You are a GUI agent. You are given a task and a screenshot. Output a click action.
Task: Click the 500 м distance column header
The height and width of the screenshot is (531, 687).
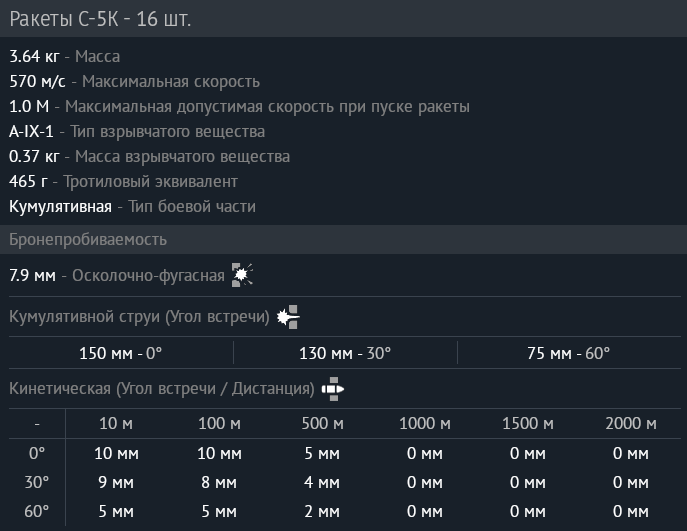click(322, 424)
